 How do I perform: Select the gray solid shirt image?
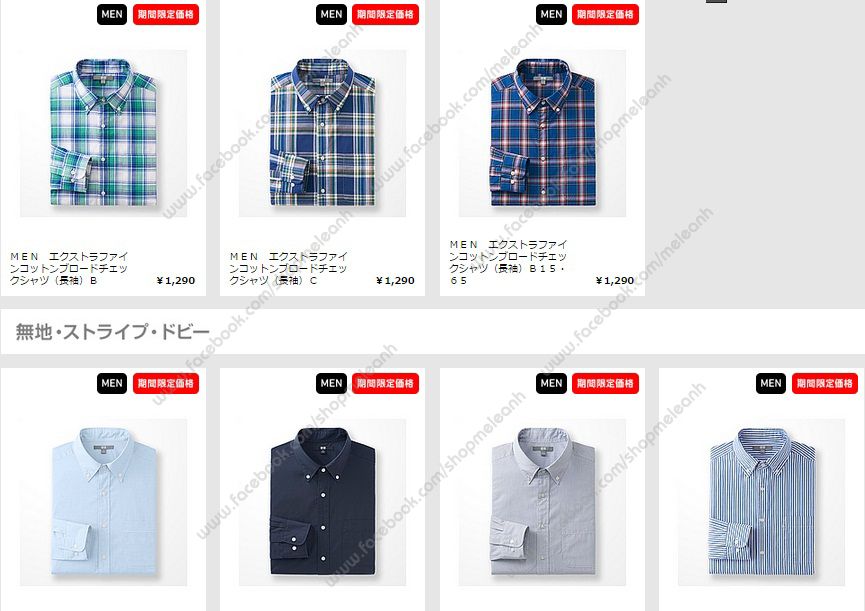542,502
